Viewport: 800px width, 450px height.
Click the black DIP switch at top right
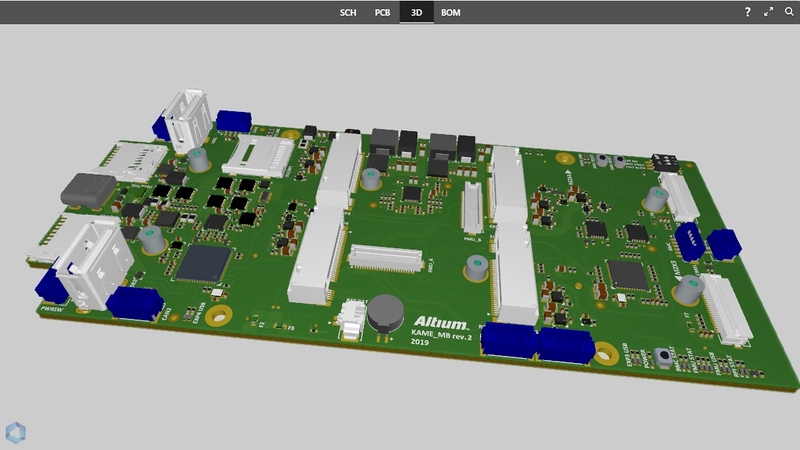661,160
